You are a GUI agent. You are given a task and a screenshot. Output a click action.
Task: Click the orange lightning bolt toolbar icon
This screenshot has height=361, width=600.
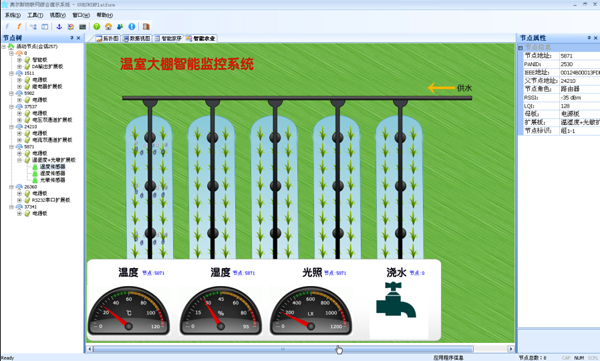point(19,26)
